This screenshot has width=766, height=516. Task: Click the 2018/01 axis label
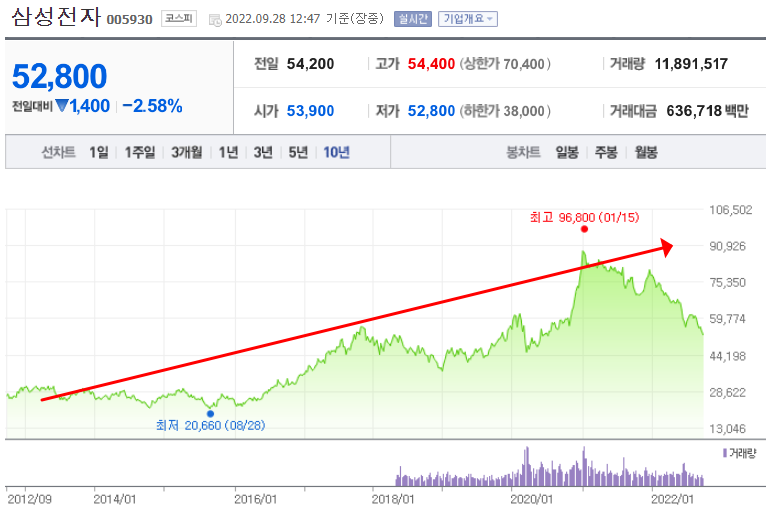[x=393, y=499]
